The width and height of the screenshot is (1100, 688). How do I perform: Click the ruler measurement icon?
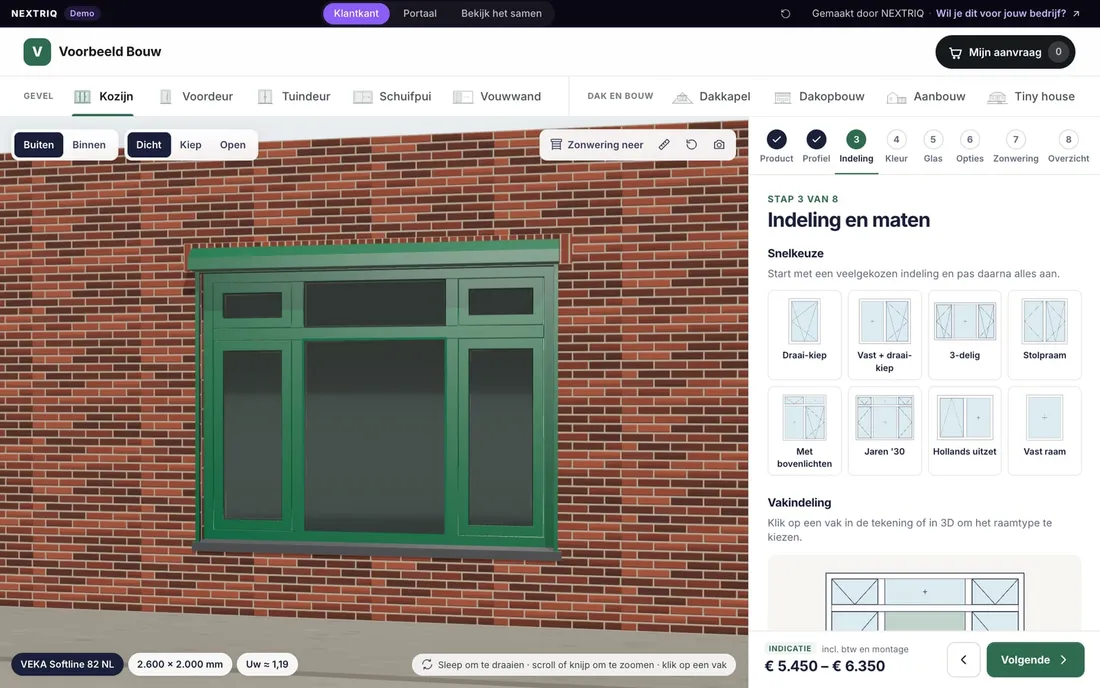664,145
